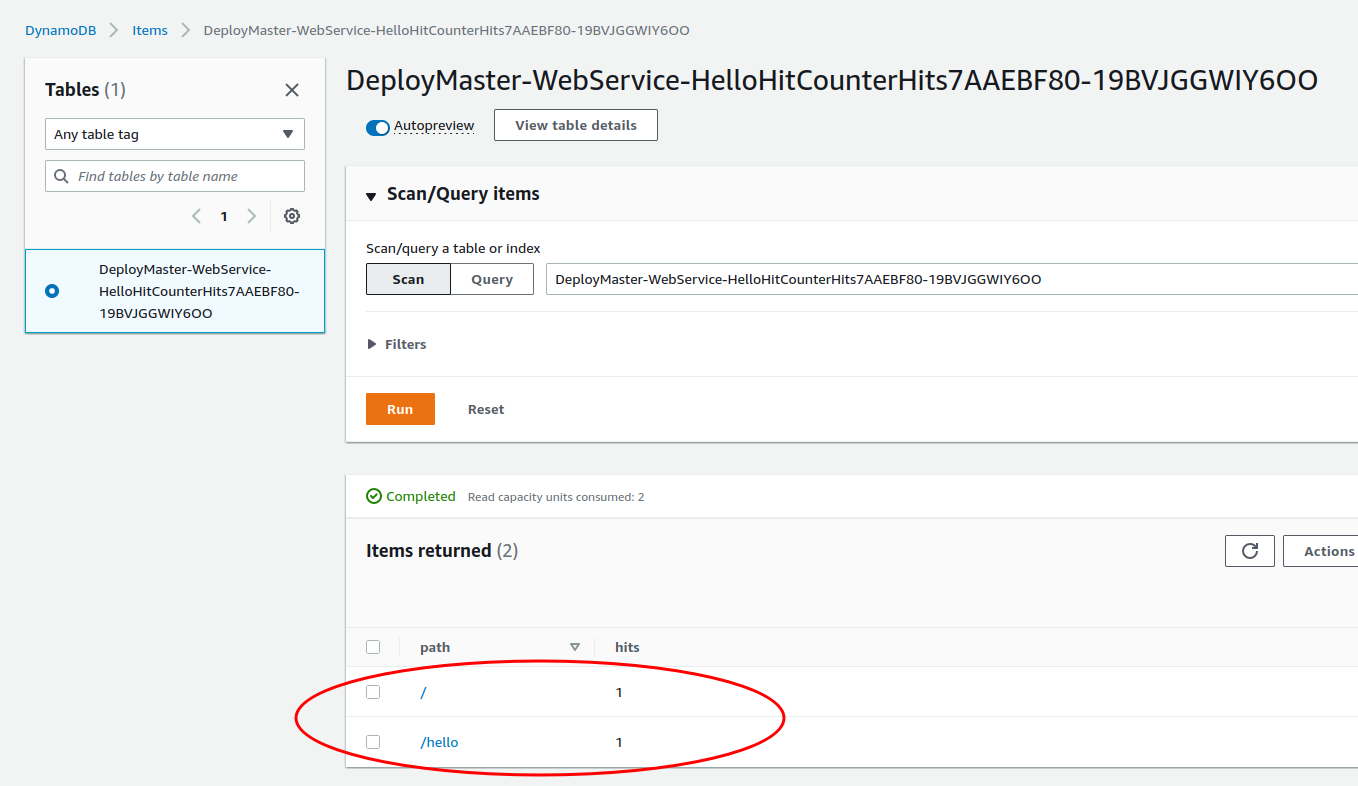
Task: Expand the Filters section
Action: click(397, 344)
